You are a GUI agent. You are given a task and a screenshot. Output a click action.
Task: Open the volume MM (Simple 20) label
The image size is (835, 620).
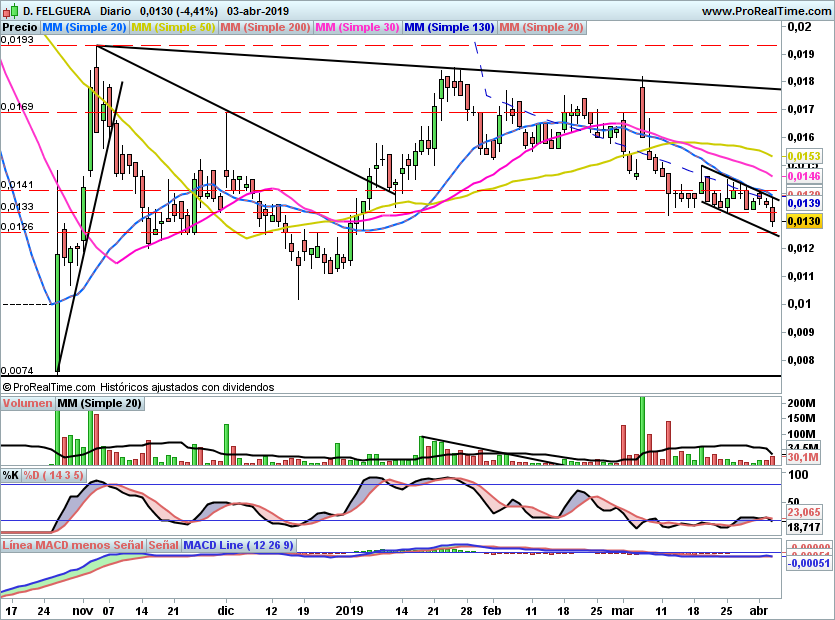point(100,403)
